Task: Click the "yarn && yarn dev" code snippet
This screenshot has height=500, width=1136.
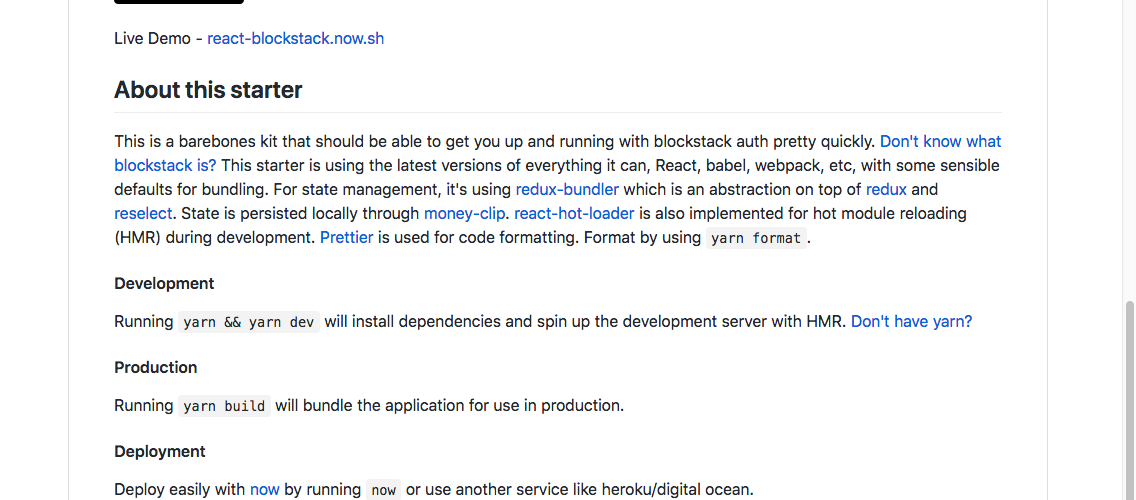Action: (x=249, y=322)
